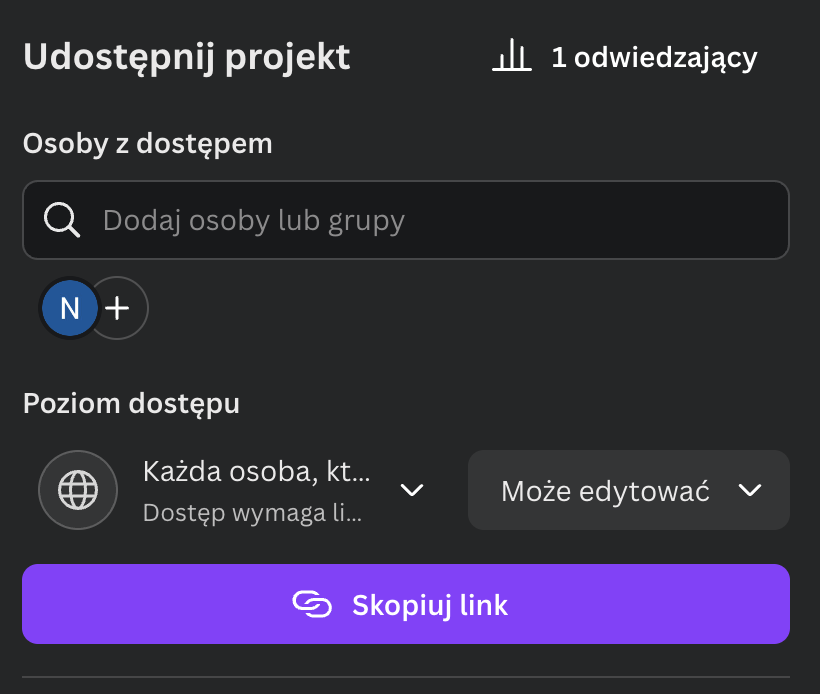Click the globe icon under Poziom dostępu
Screen dimensions: 820x694
point(77,490)
